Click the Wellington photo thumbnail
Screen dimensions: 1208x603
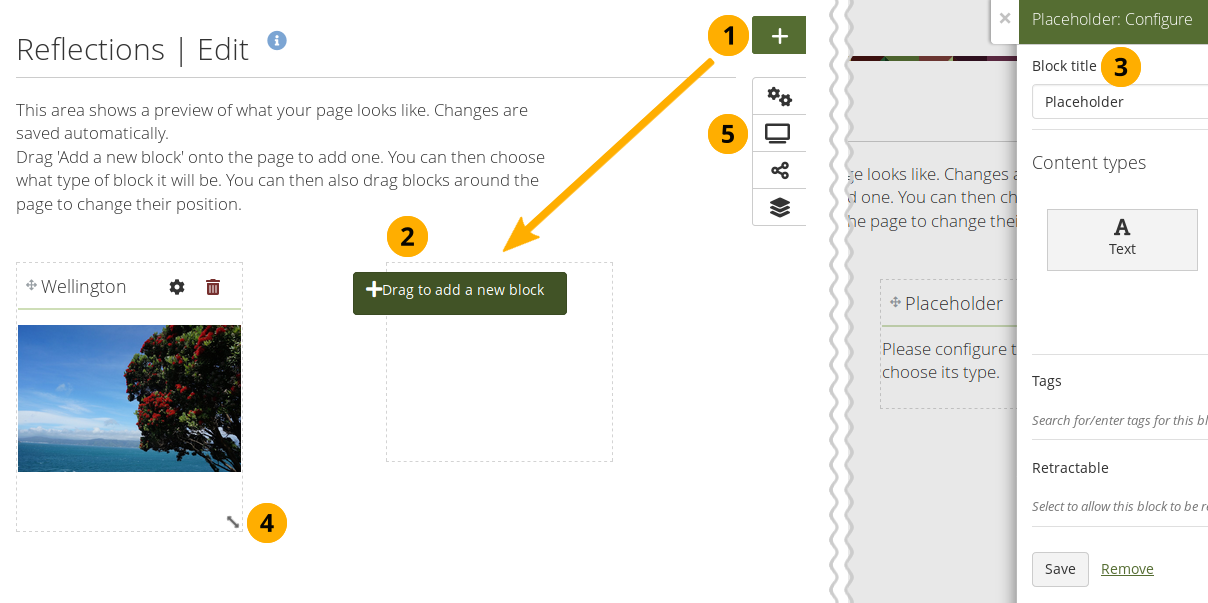pos(129,398)
